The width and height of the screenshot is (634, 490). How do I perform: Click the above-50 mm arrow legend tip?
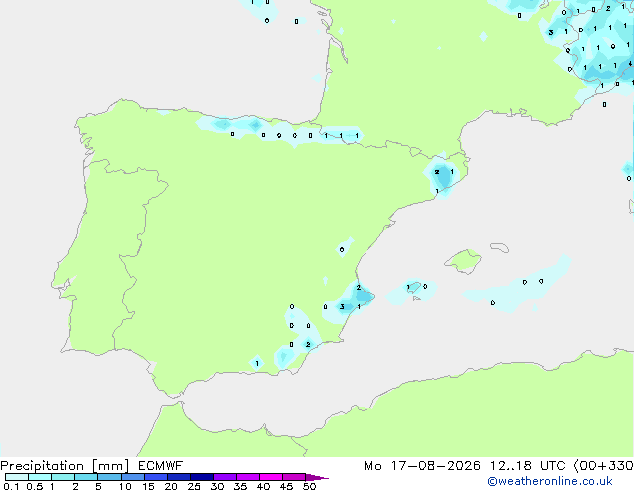(x=317, y=477)
